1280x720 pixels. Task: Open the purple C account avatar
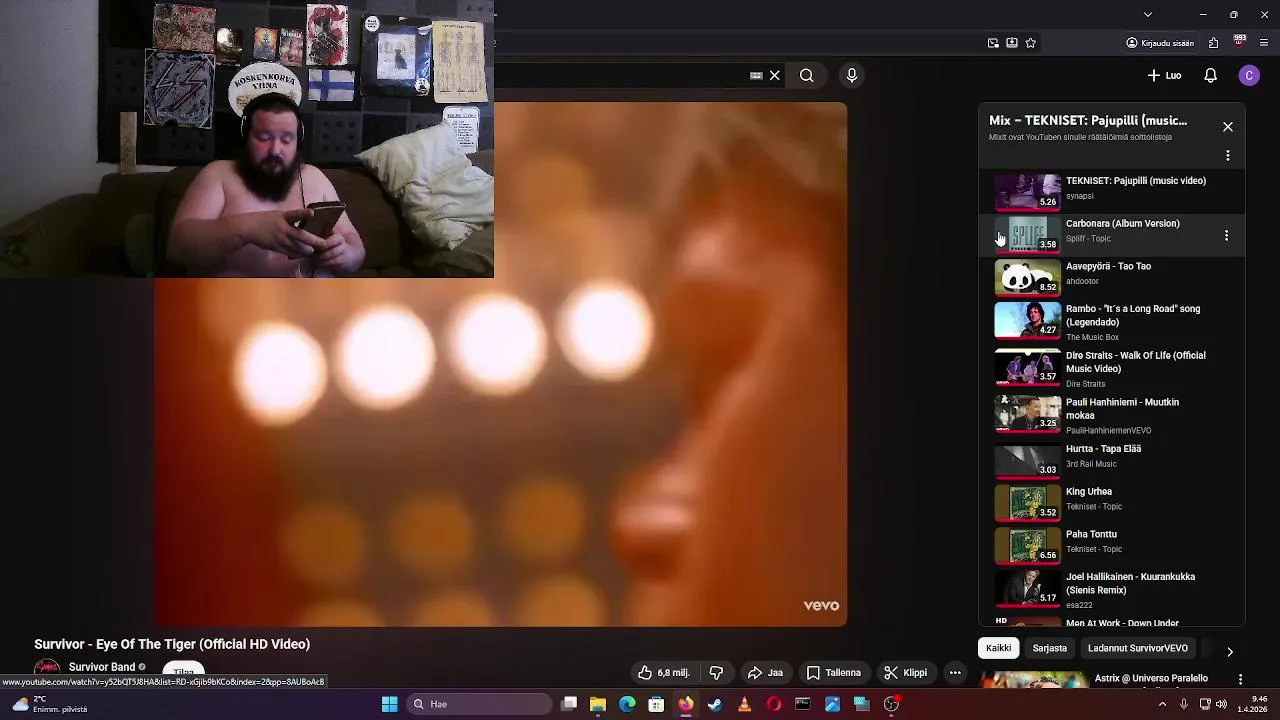[1249, 75]
